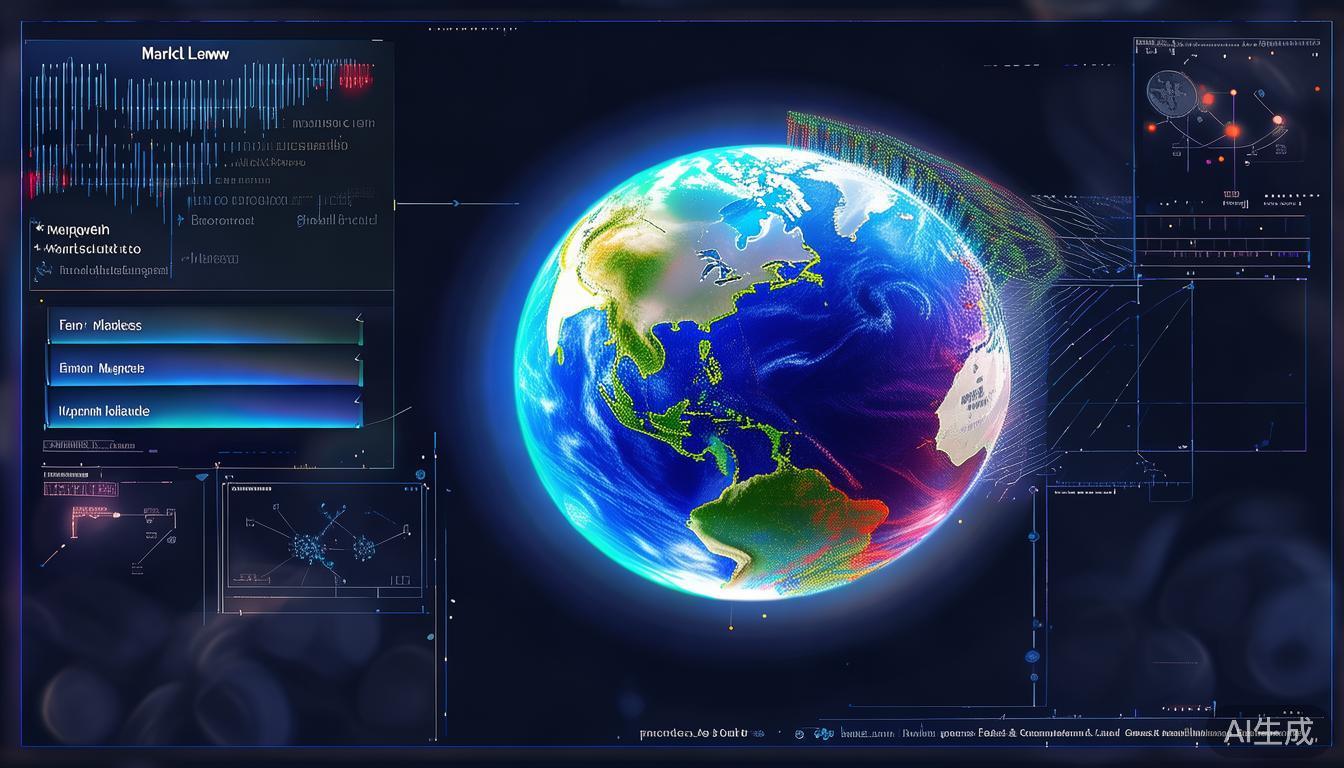Click the AI生成 watermark badge
The image size is (1344, 768).
pos(1269,731)
